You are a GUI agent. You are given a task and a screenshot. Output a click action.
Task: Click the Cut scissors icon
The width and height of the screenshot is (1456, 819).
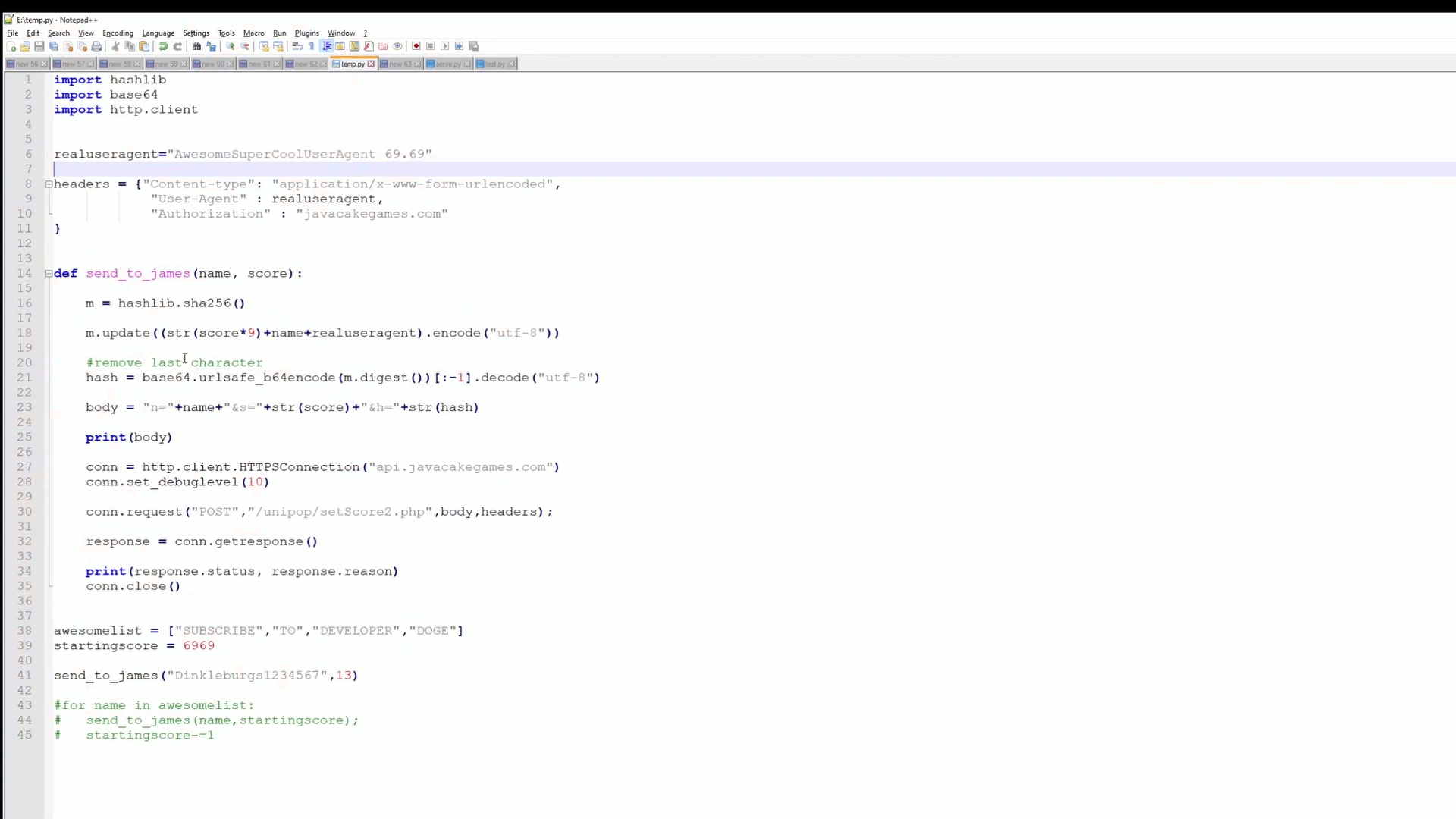(115, 46)
